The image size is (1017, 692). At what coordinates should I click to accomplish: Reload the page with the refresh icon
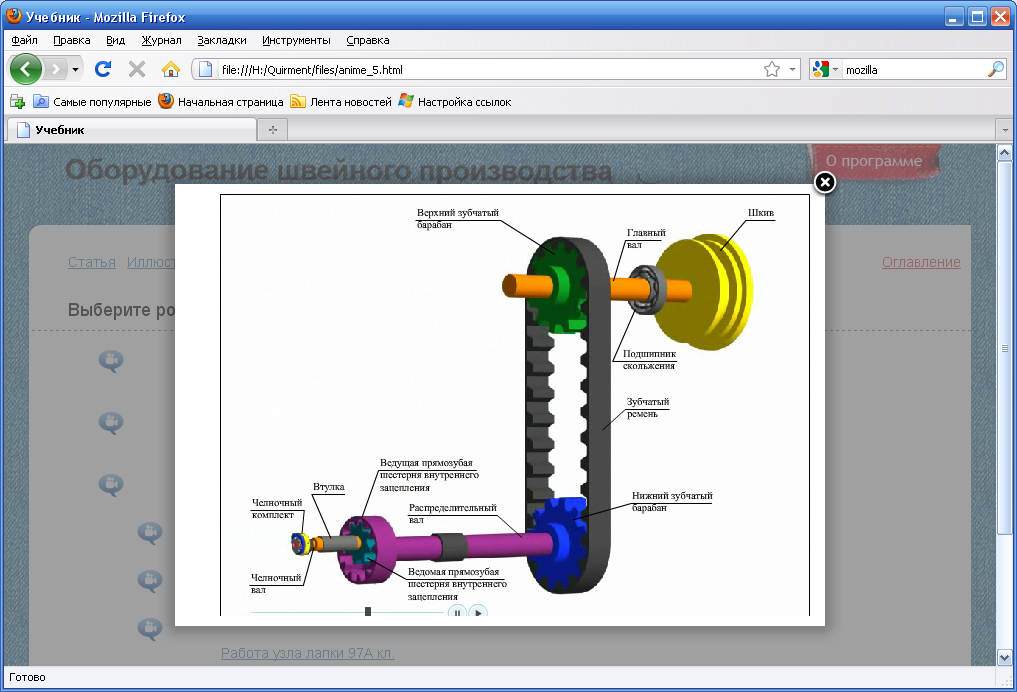tap(103, 69)
